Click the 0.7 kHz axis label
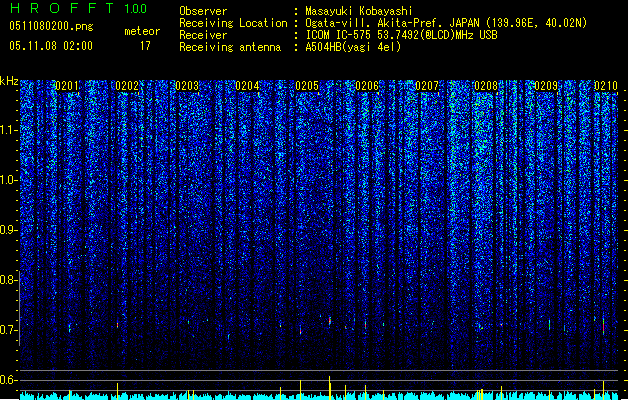The width and height of the screenshot is (629, 400). (8, 330)
